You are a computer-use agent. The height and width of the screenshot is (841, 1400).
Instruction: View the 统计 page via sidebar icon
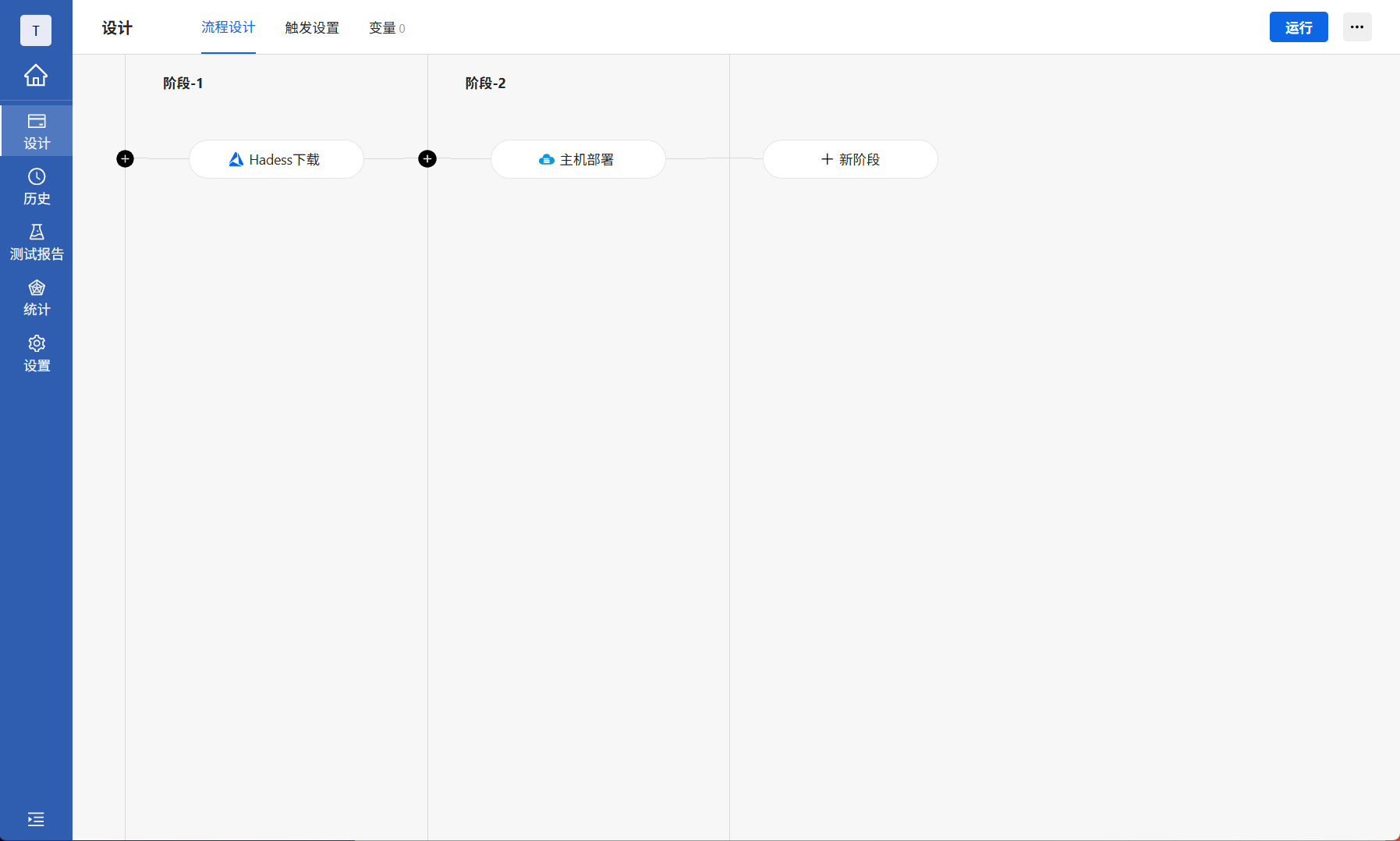click(36, 297)
